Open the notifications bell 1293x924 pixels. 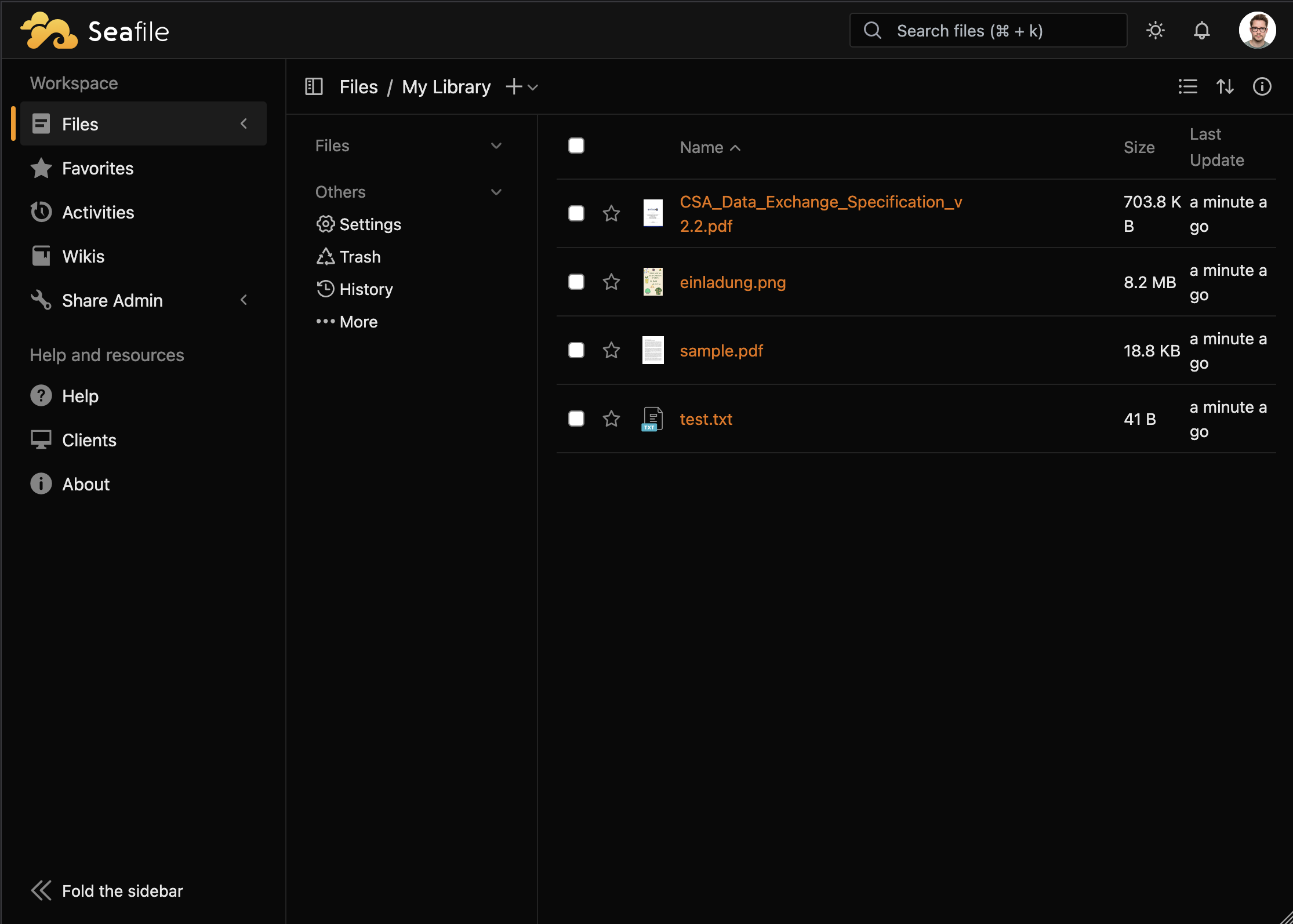(1201, 30)
